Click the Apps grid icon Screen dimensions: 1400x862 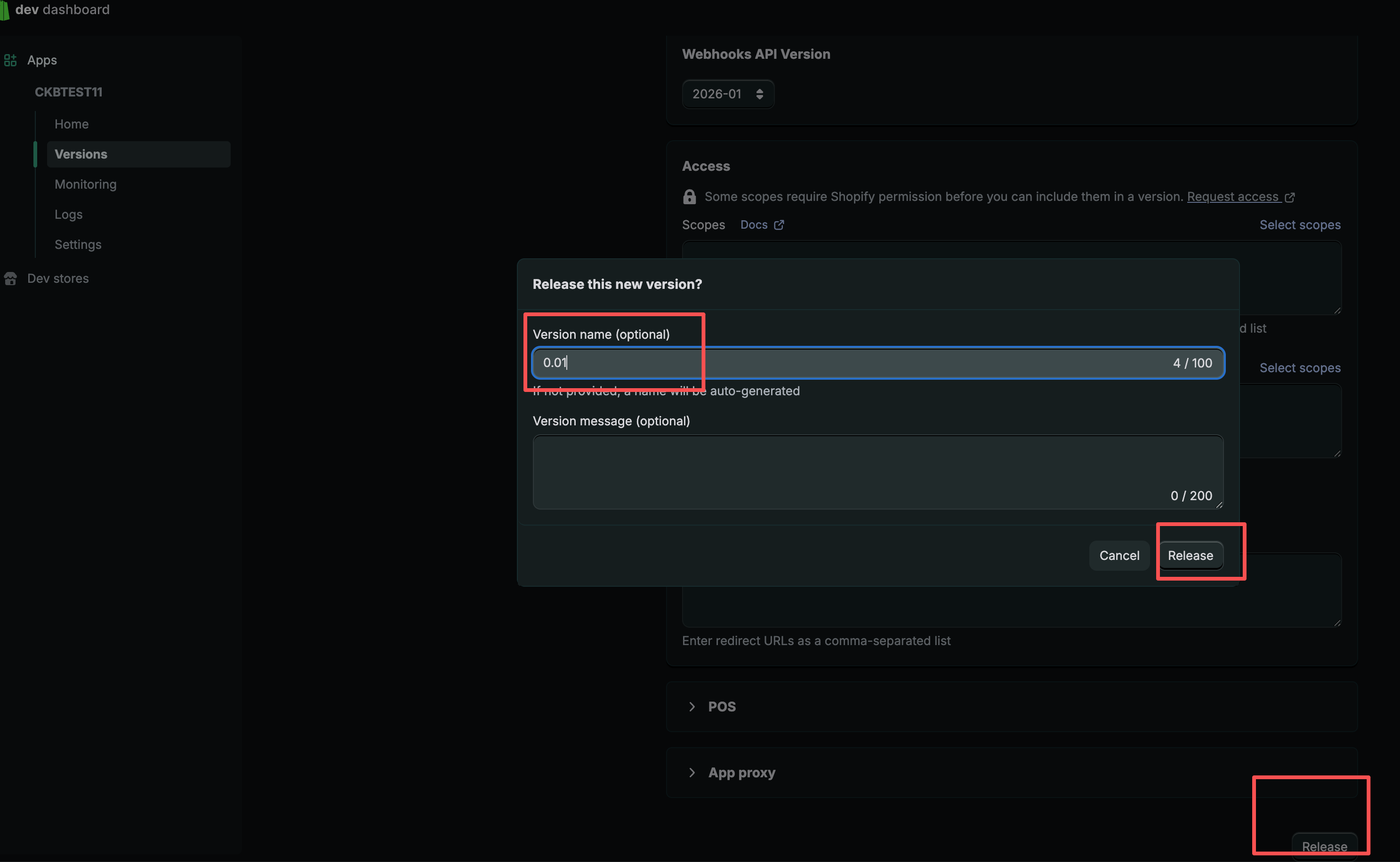(x=10, y=60)
